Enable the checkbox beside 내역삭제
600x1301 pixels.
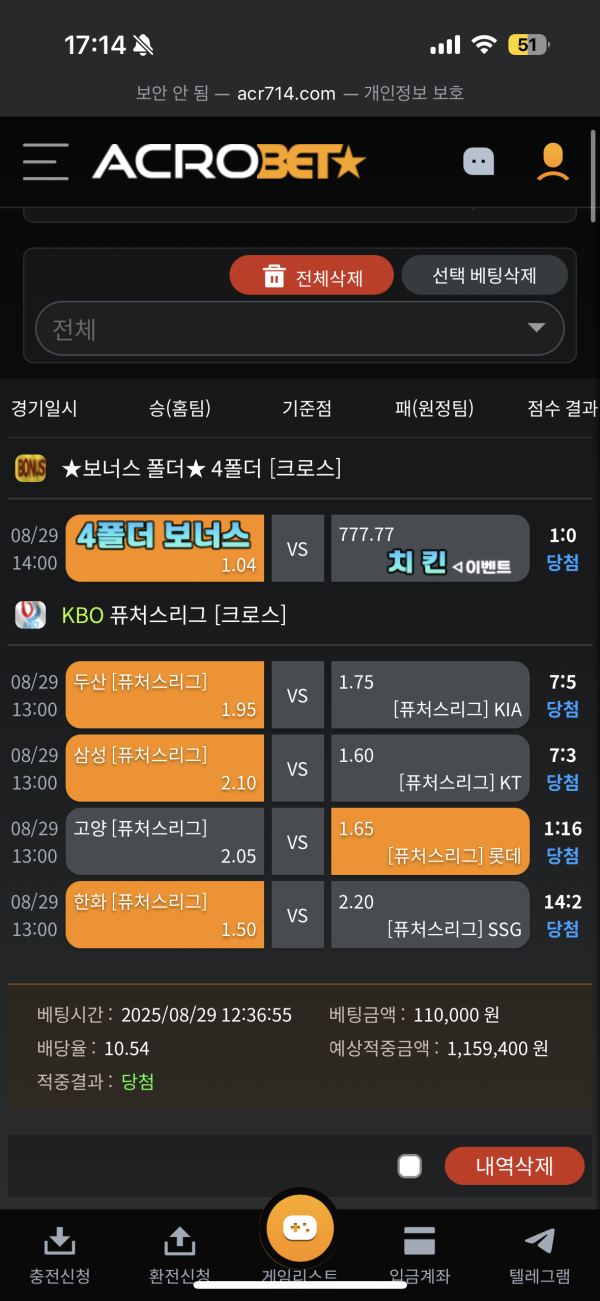point(409,1165)
